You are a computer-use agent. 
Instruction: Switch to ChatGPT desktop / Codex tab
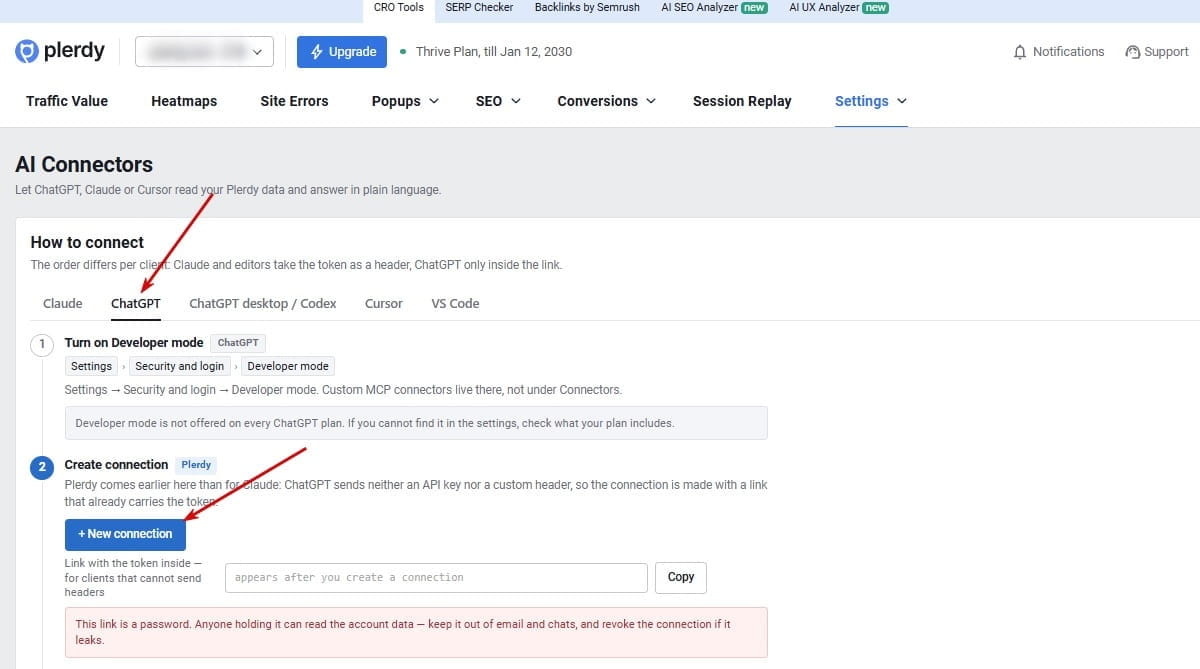[x=263, y=303]
